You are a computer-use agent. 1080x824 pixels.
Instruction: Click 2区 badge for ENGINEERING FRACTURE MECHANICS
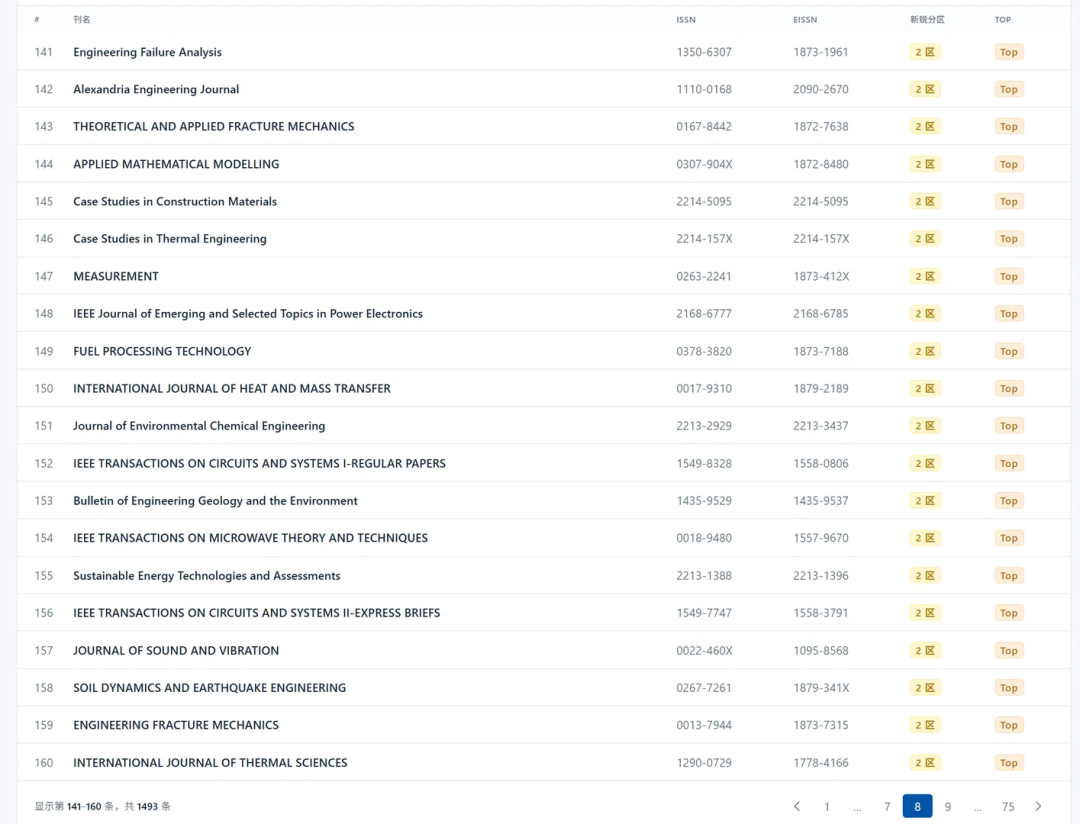(925, 725)
